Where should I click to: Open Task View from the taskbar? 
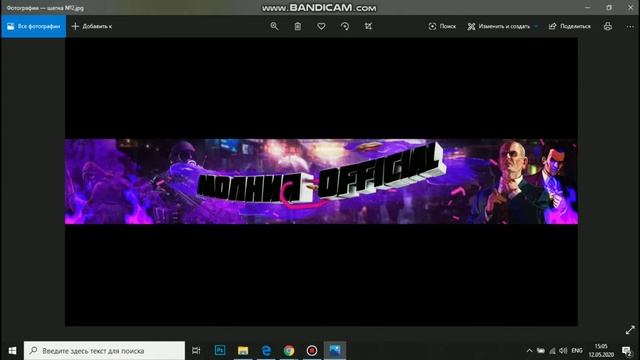[196, 351]
